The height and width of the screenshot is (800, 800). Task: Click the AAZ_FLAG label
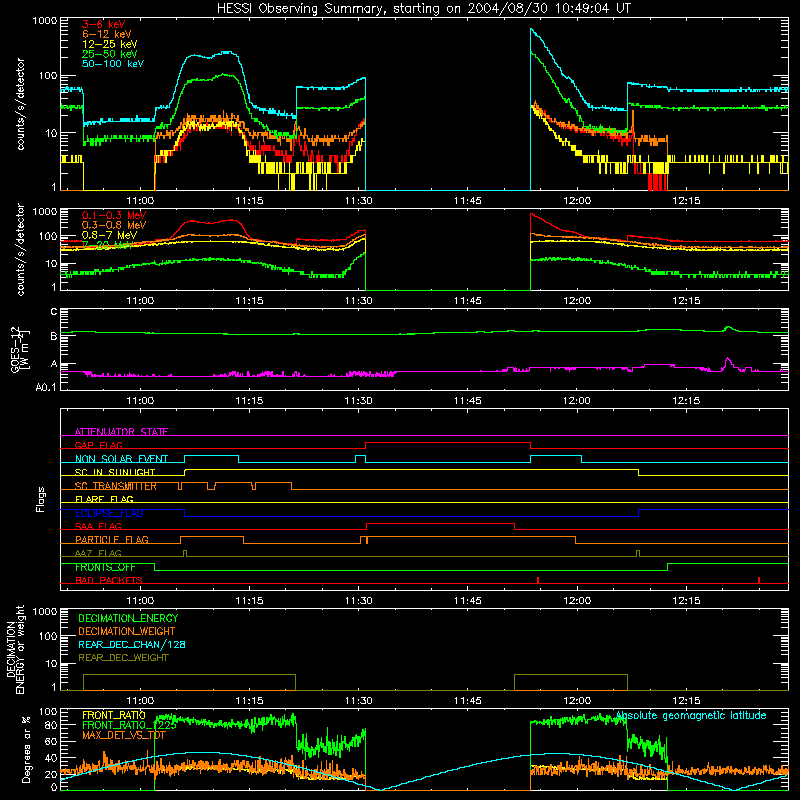pos(98,553)
